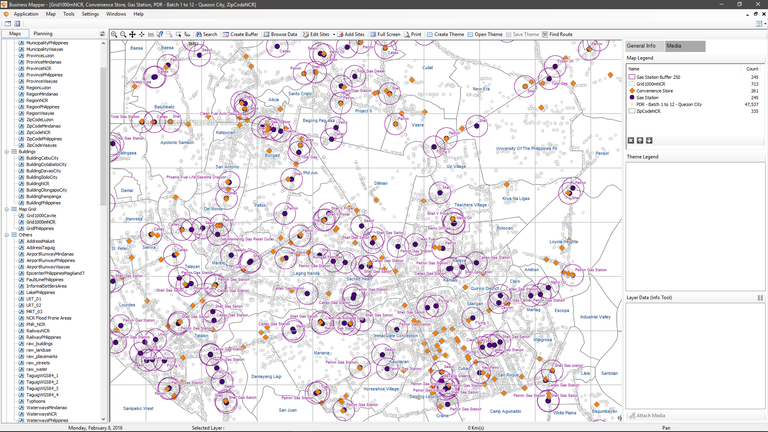The width and height of the screenshot is (768, 432).
Task: Toggle the ZipCodeNCR layer checkbox
Action: [x=21, y=132]
